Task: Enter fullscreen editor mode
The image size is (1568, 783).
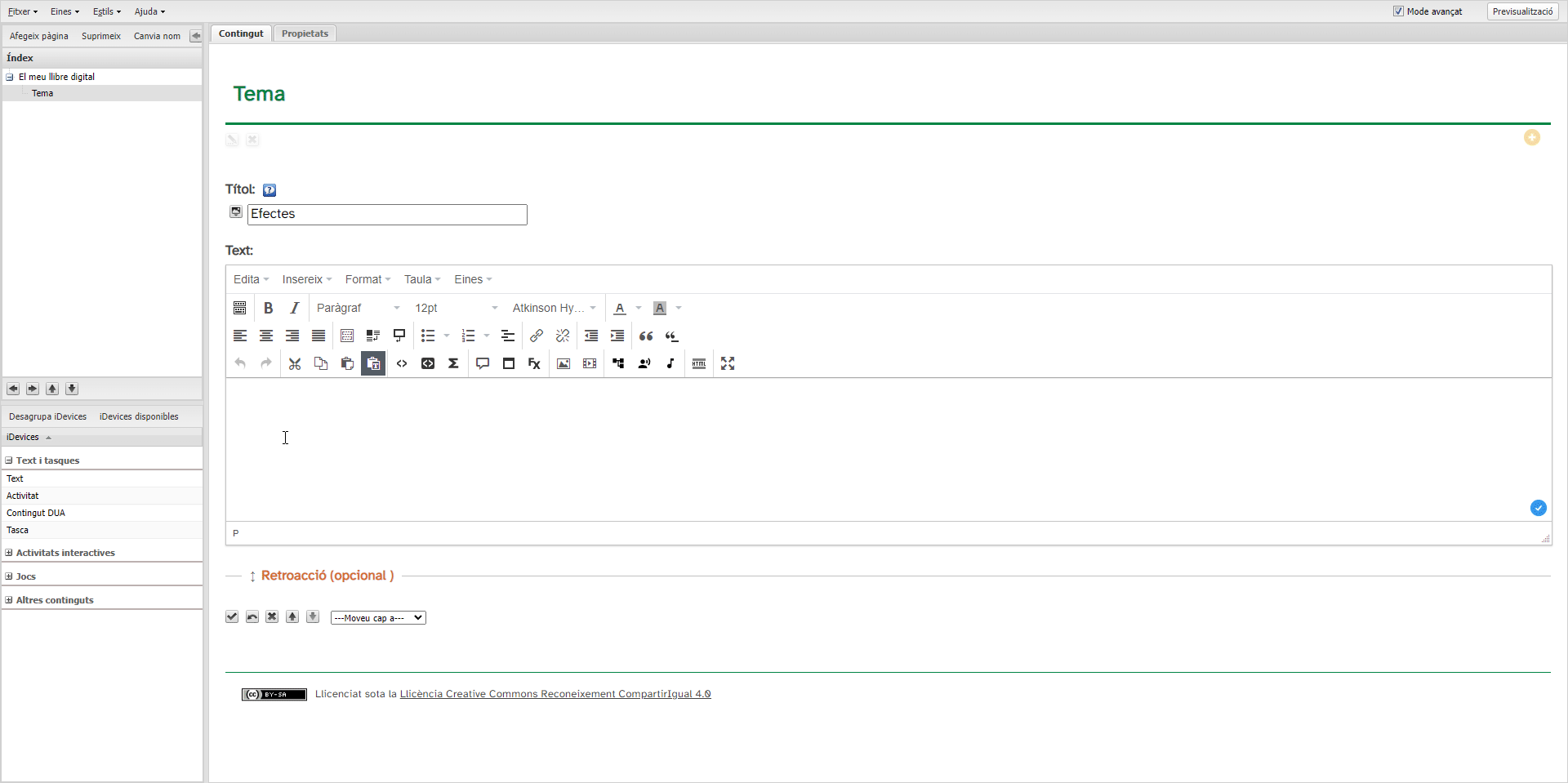Action: (x=728, y=363)
